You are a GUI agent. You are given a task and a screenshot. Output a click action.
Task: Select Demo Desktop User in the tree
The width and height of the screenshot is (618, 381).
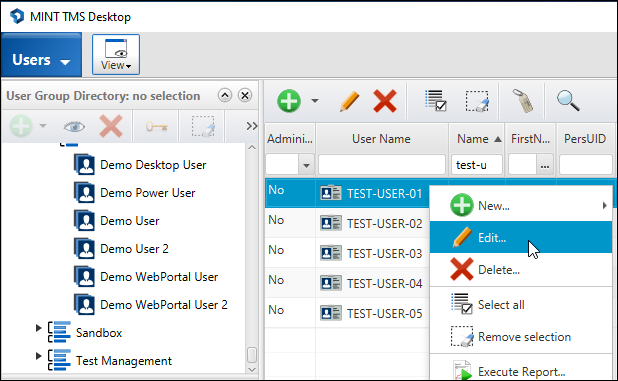point(153,165)
